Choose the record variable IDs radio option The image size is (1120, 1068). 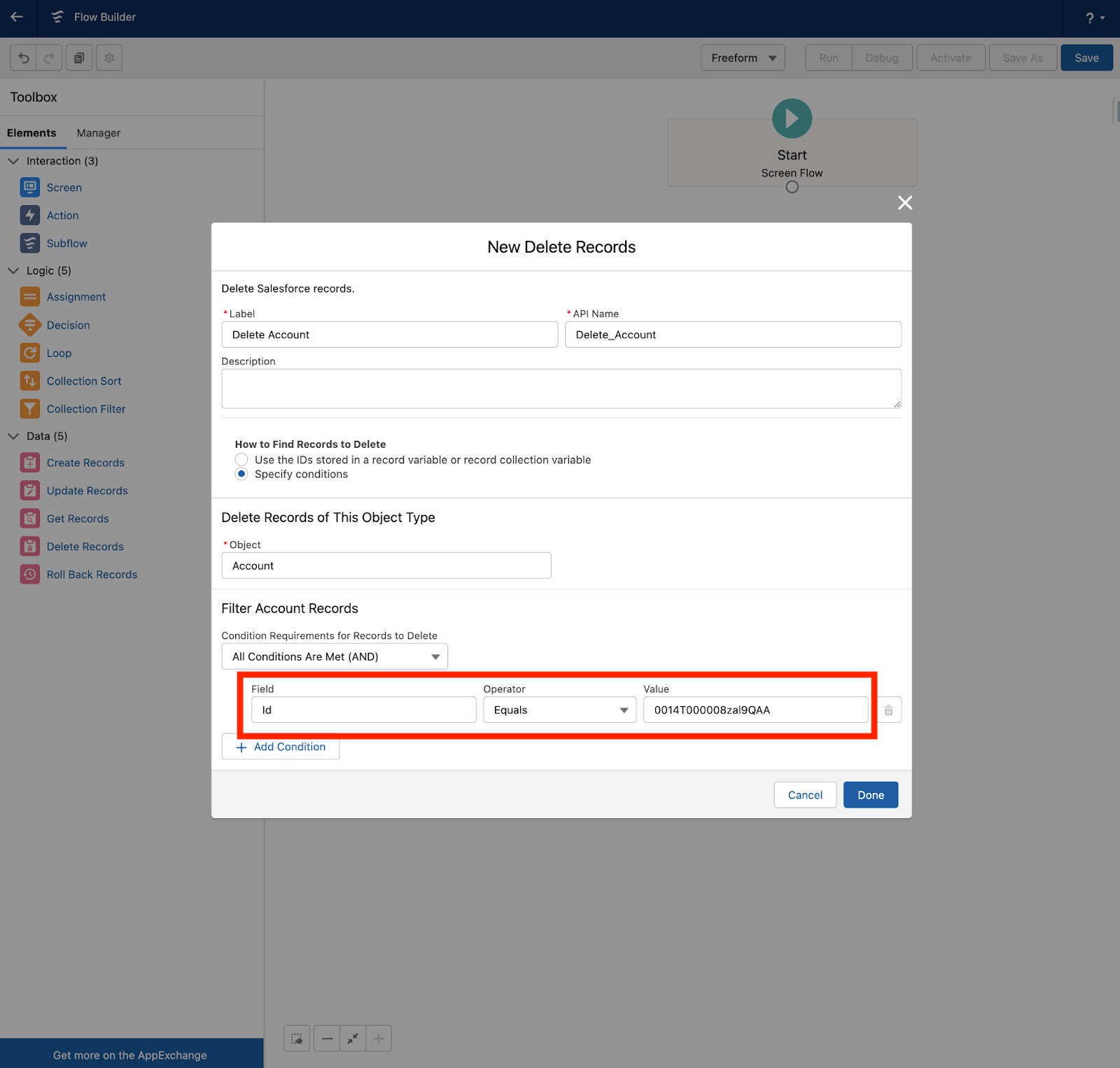(241, 460)
